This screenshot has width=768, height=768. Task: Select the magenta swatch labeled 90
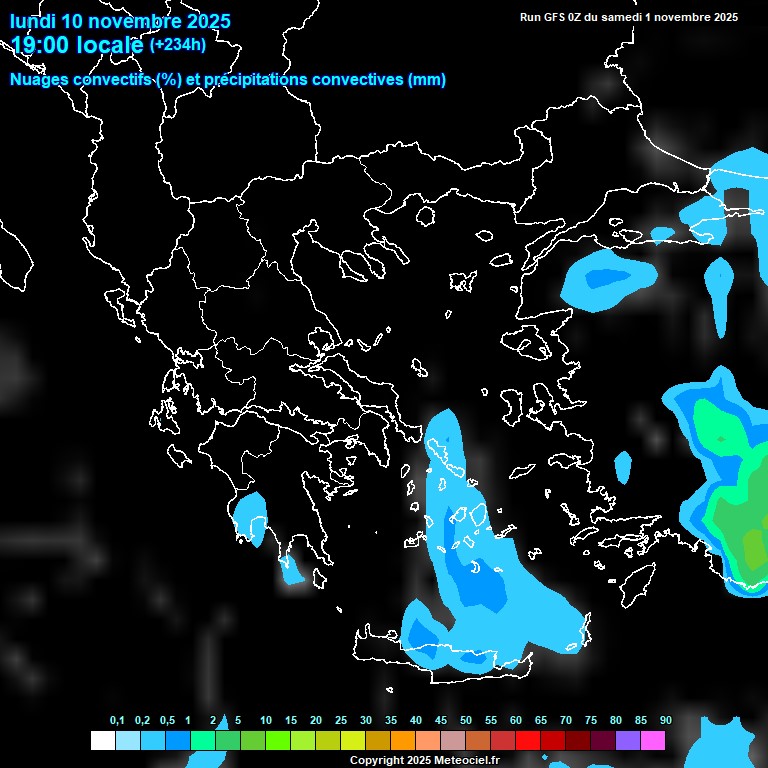pos(653,741)
